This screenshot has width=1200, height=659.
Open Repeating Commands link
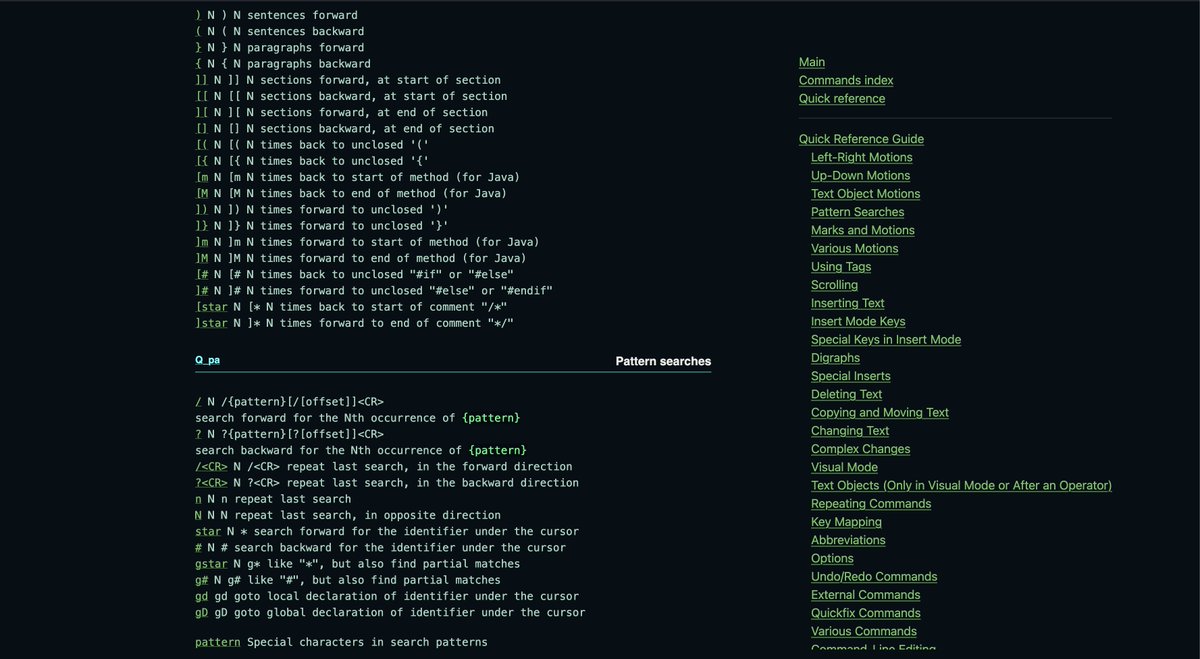pyautogui.click(x=871, y=504)
